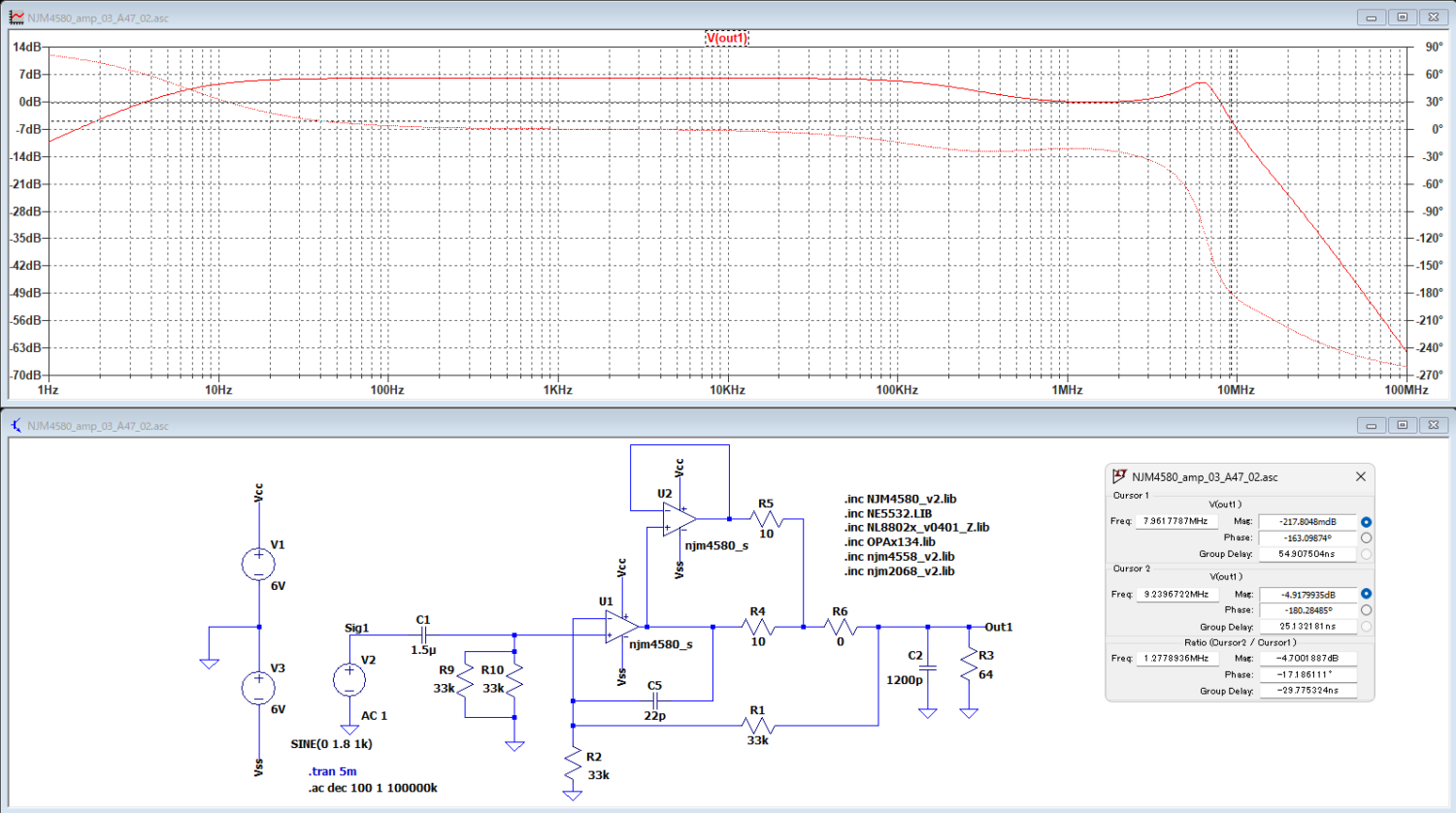1456x813 pixels.
Task: Click Cursor 2 Freq input field
Action: click(x=1175, y=594)
